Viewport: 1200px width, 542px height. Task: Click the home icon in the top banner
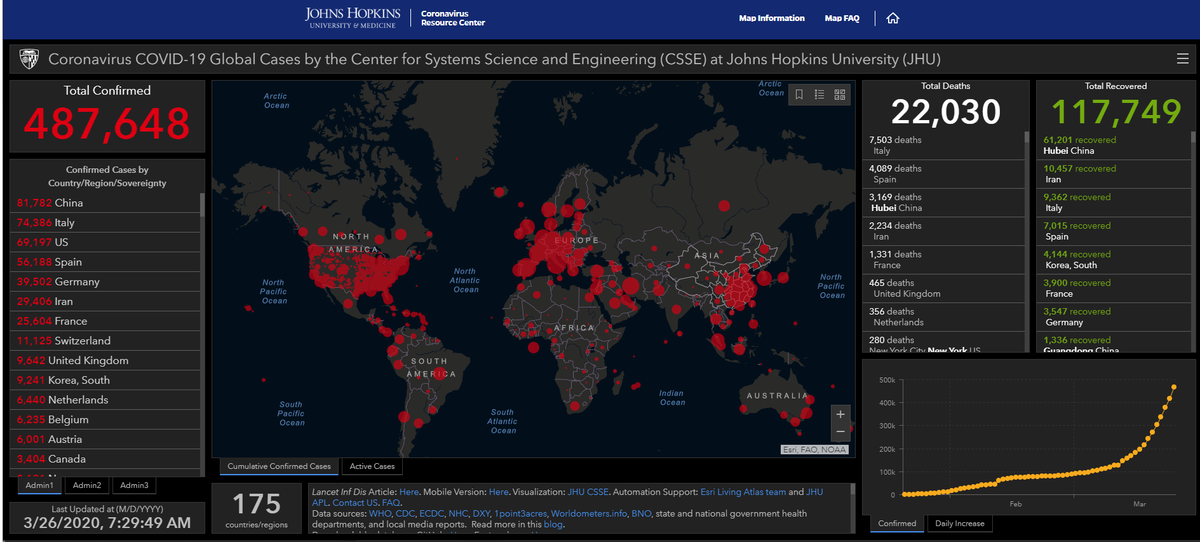click(x=893, y=18)
